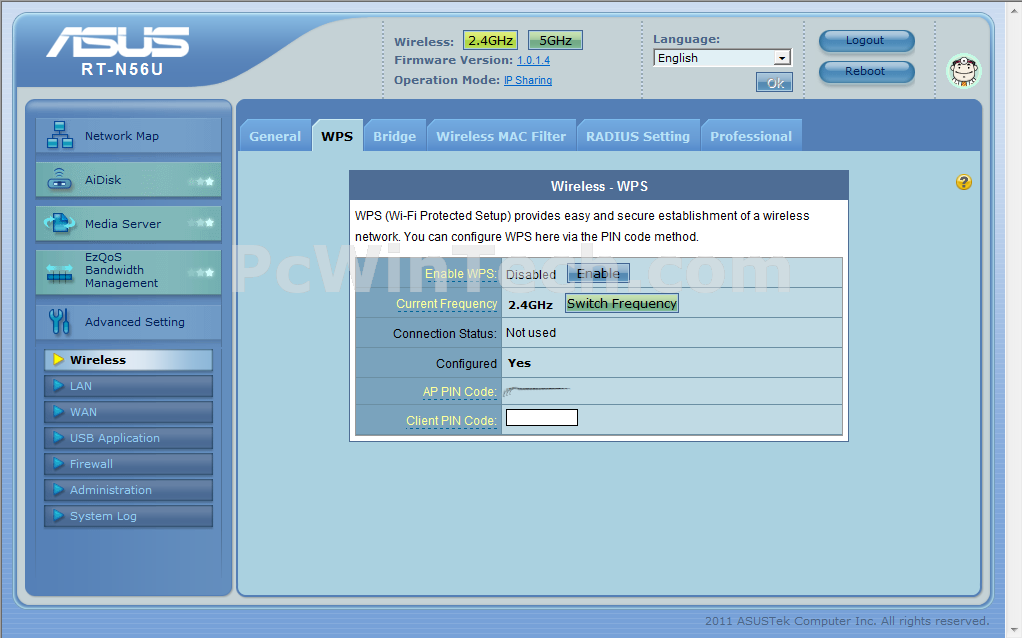Click the 'Disabled' WPS status text
The width and height of the screenshot is (1022, 638).
click(531, 274)
